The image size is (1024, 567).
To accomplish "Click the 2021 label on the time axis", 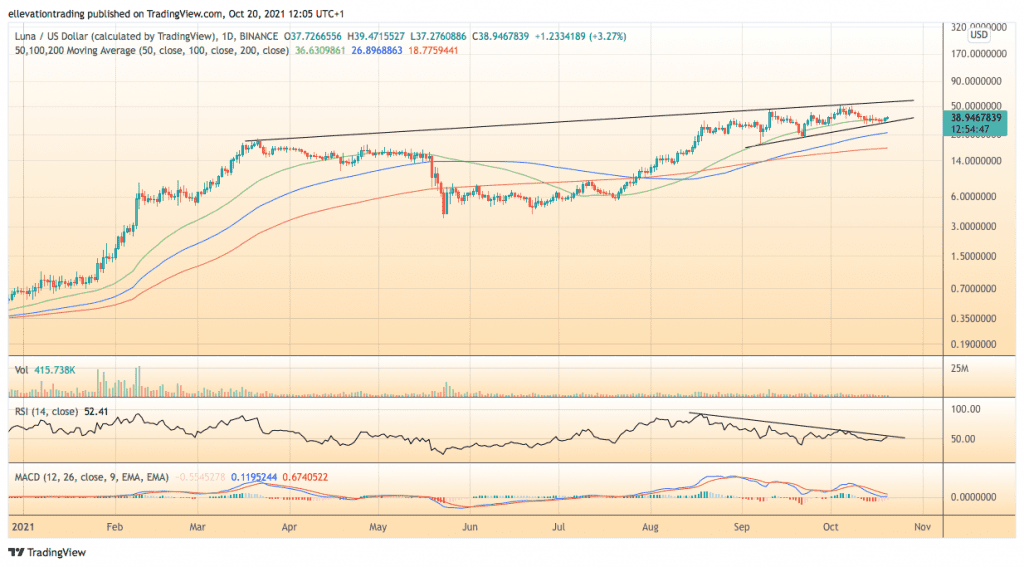I will tap(23, 526).
